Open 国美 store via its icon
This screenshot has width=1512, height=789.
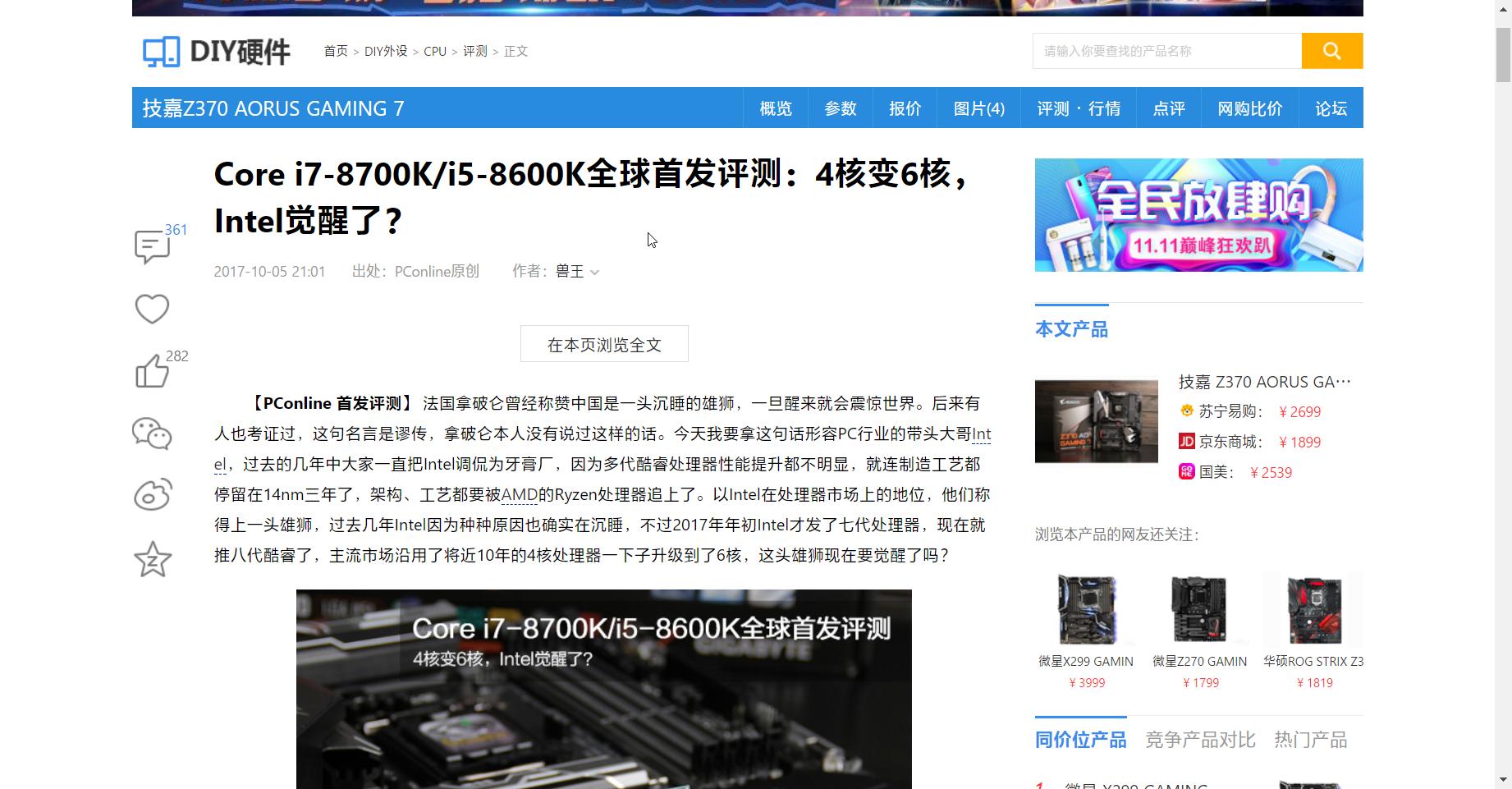point(1185,472)
